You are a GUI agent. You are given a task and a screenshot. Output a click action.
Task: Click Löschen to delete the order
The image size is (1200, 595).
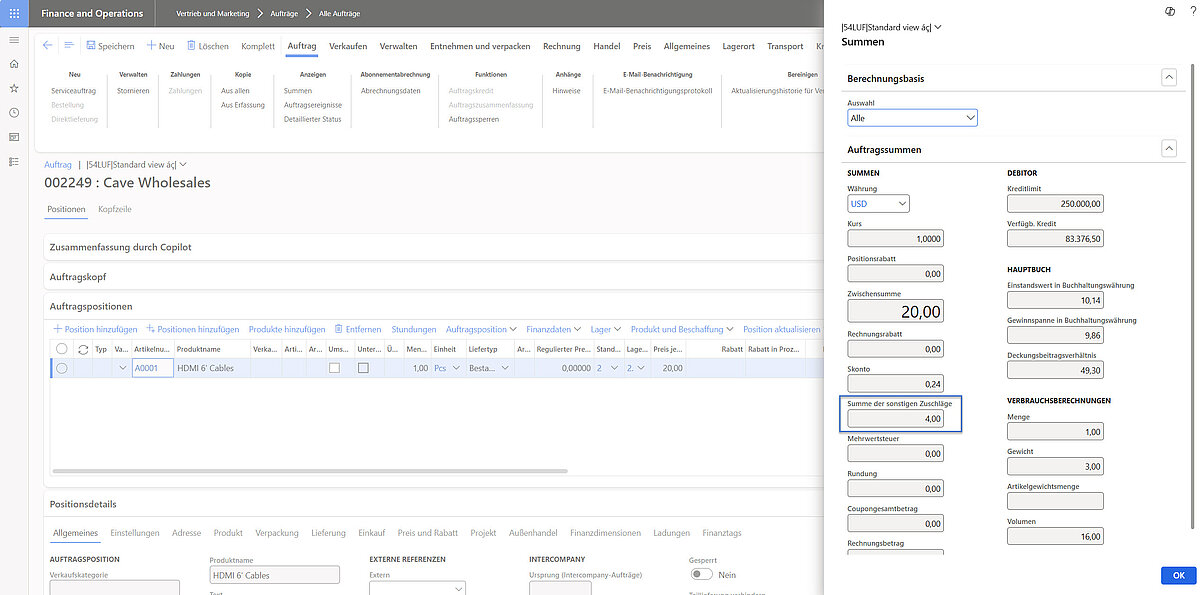point(208,46)
